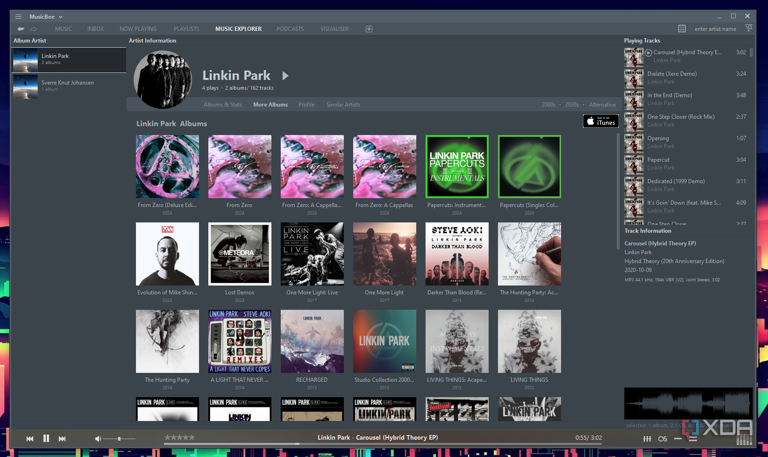Click the 2000s tag link
This screenshot has width=768, height=457.
549,104
